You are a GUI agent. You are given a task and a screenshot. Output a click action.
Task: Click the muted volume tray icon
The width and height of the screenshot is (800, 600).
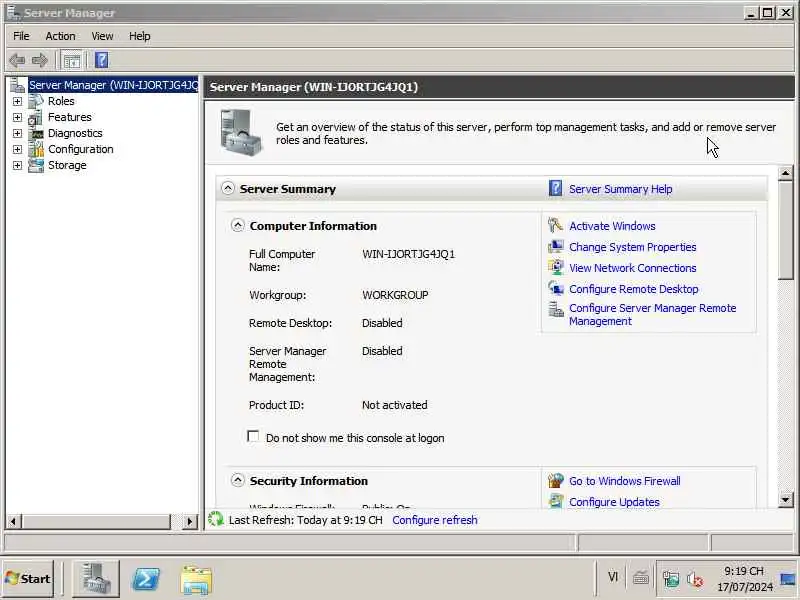coord(694,579)
